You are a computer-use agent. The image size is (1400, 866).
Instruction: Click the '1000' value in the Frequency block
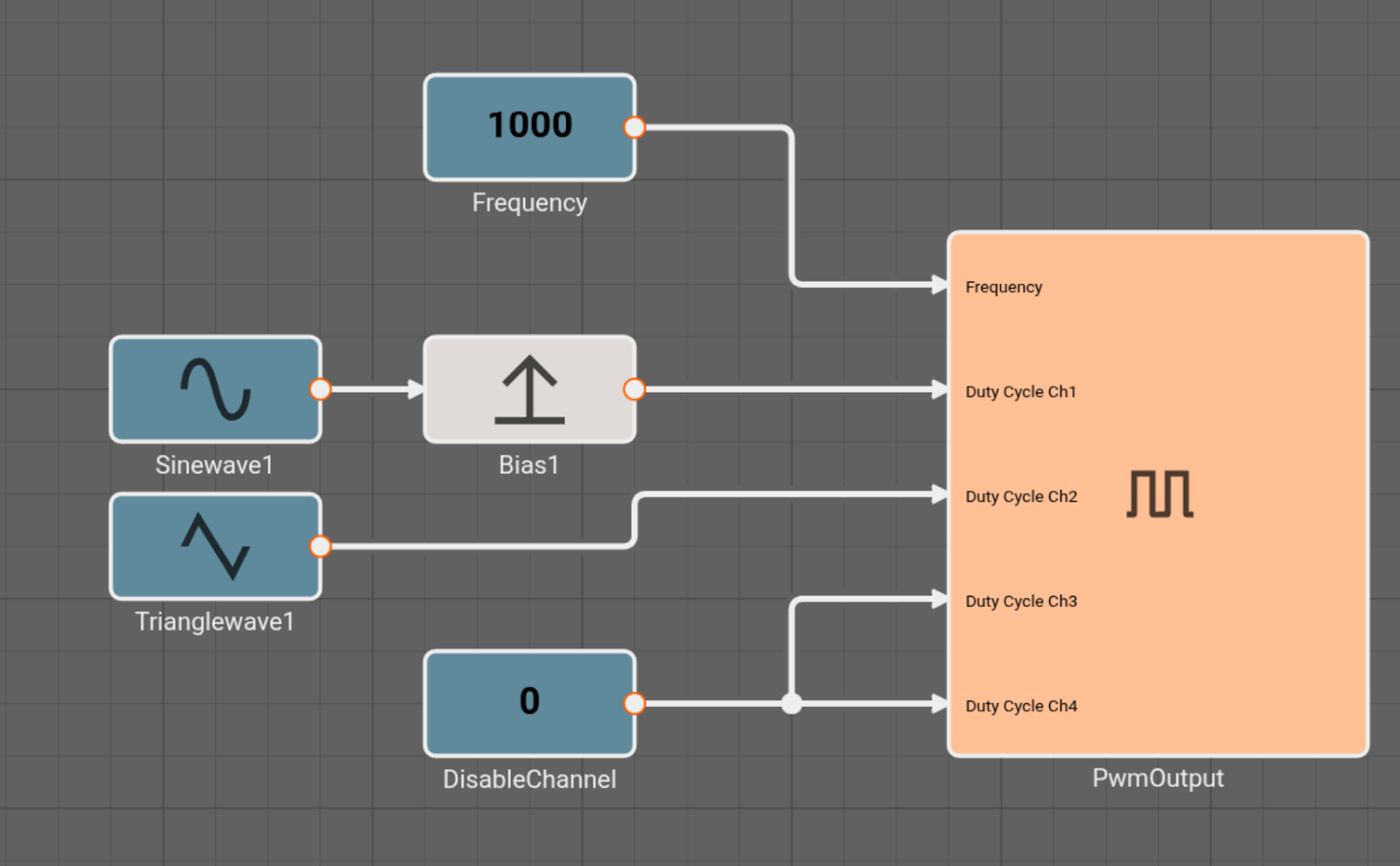(530, 125)
